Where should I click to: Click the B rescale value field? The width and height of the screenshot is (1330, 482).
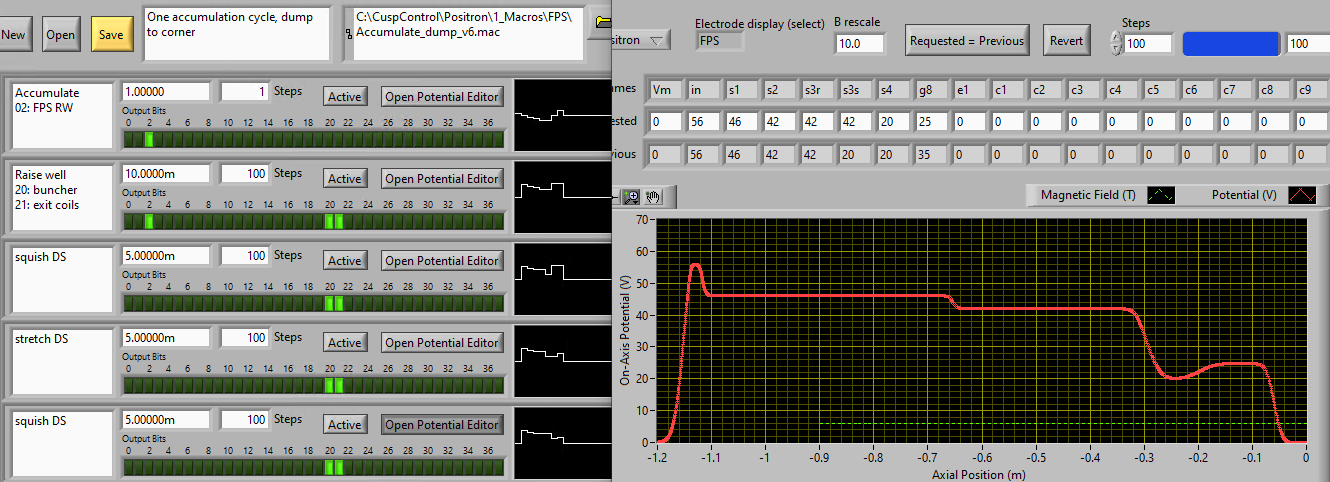coord(860,43)
